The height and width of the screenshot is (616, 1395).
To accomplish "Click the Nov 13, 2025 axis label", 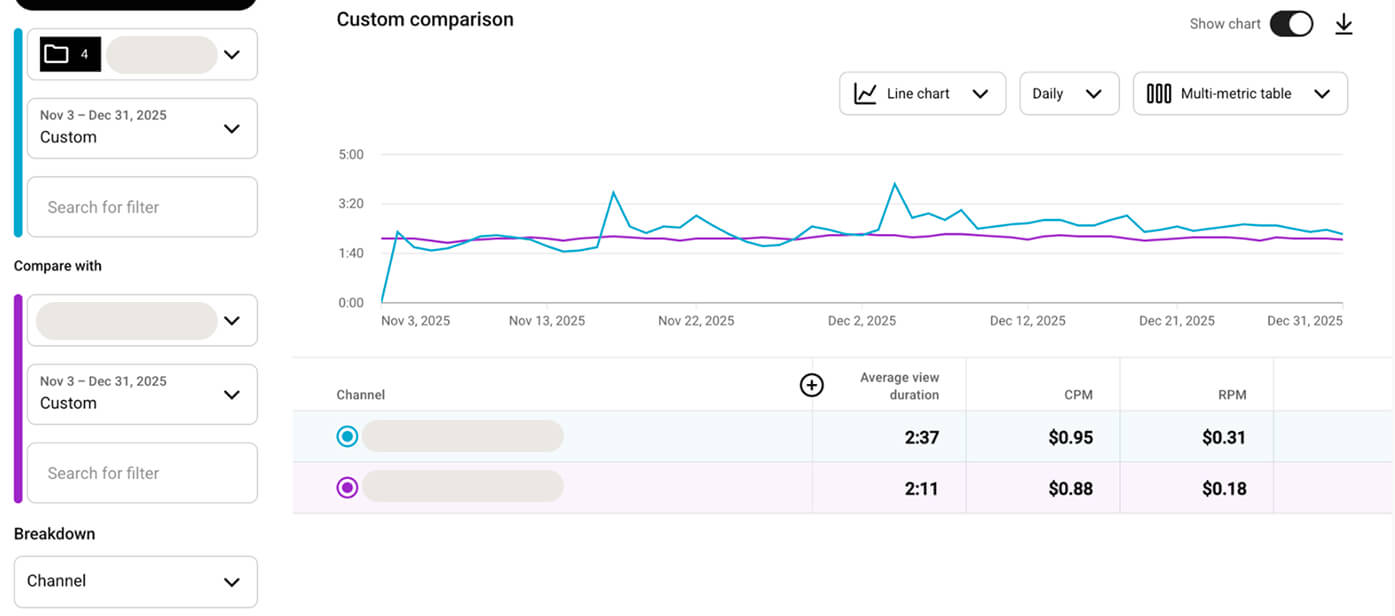I will point(547,321).
